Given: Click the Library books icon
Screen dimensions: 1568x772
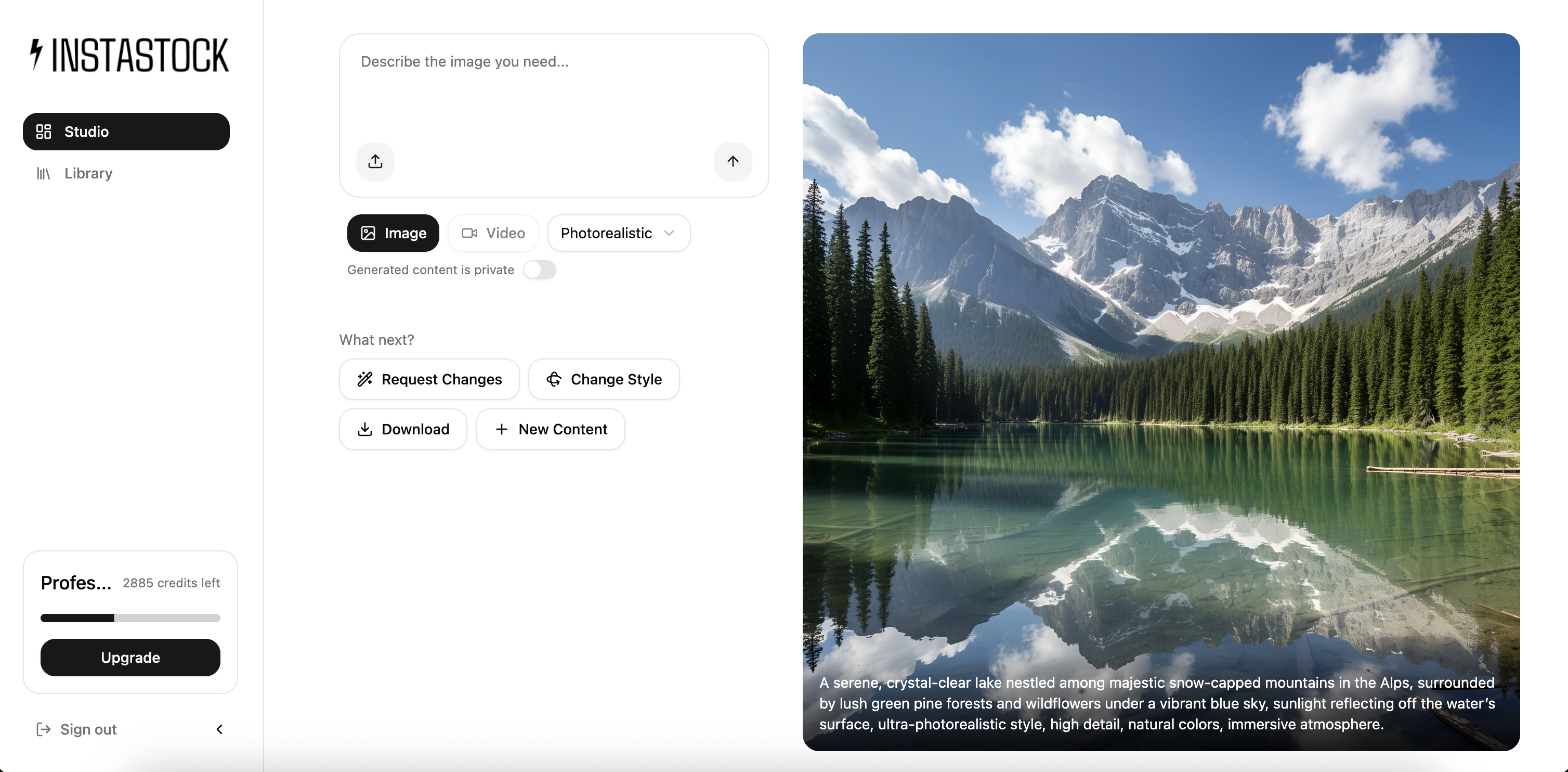Looking at the screenshot, I should 43,174.
